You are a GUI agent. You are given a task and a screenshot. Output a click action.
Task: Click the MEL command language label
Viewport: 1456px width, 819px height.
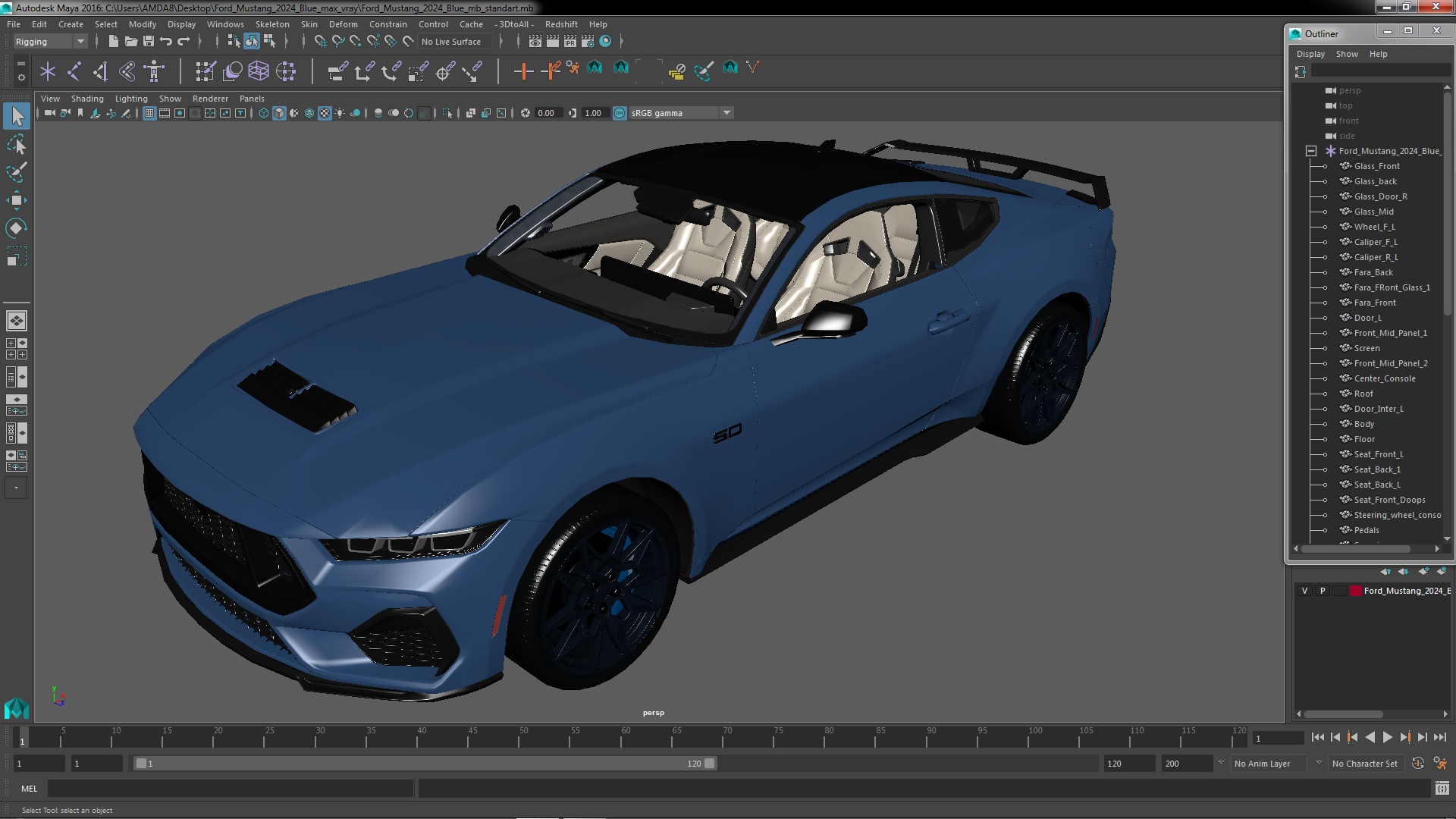click(x=29, y=789)
